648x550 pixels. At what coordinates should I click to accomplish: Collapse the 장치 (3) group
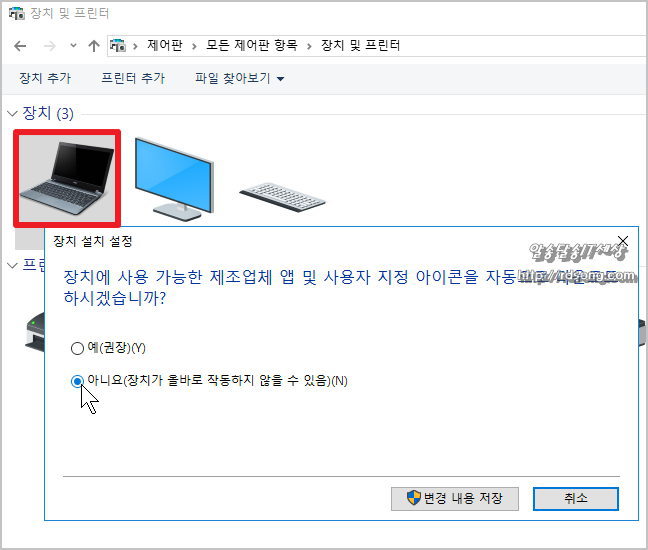point(12,113)
